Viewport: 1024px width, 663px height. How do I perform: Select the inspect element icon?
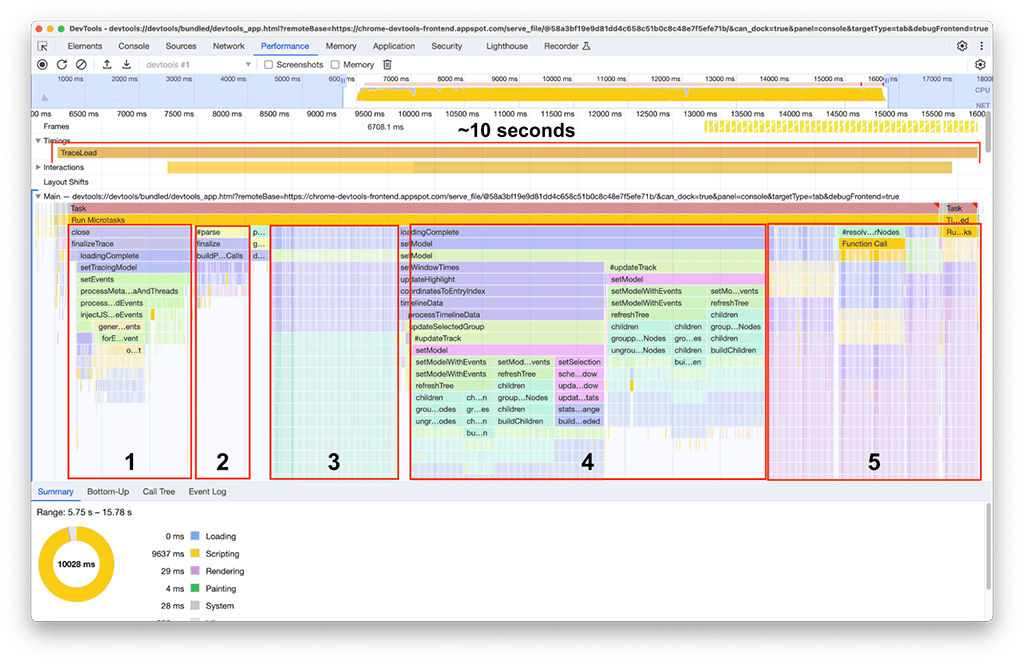(41, 46)
